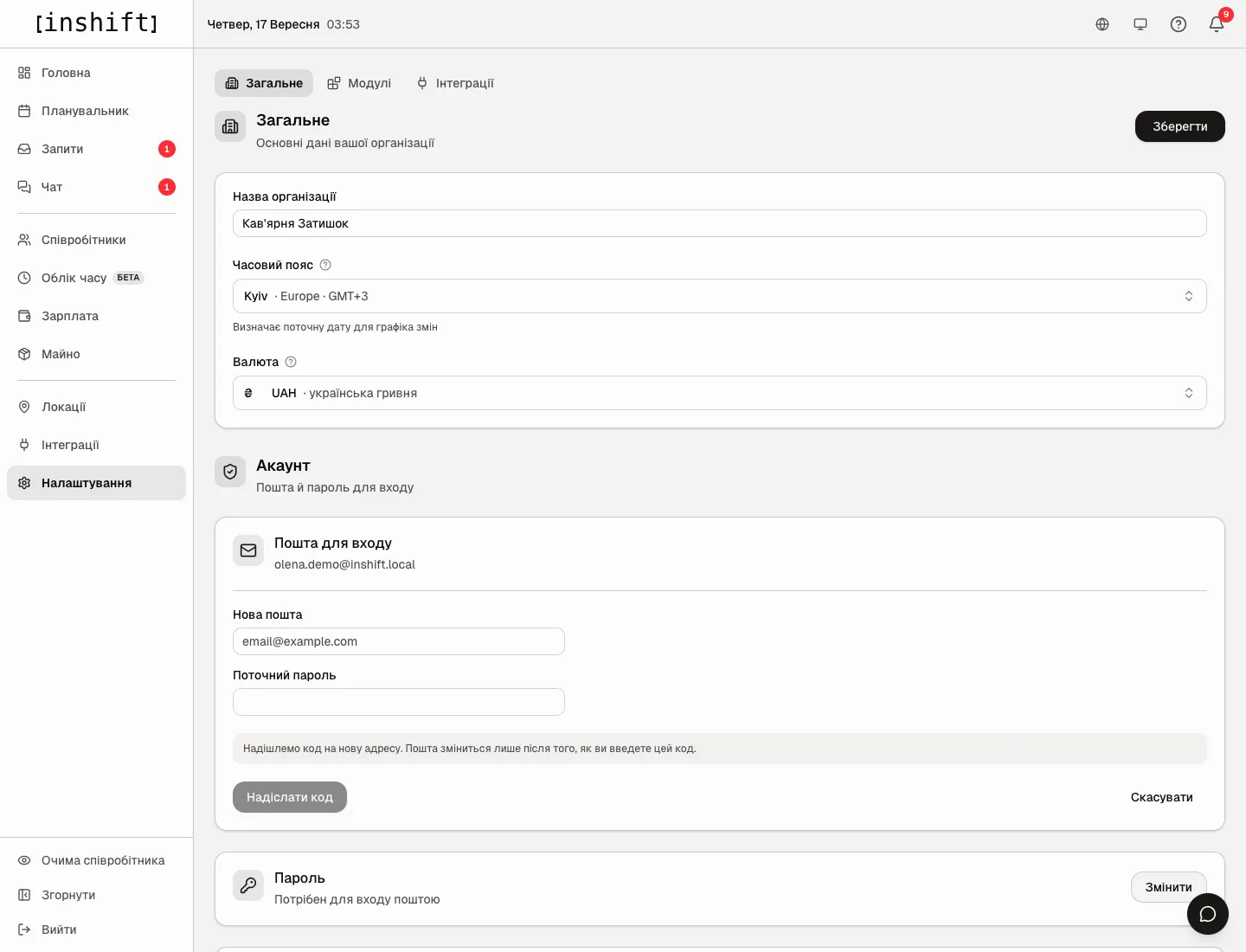Image resolution: width=1246 pixels, height=952 pixels.
Task: Open the help question mark icon
Action: click(1179, 24)
